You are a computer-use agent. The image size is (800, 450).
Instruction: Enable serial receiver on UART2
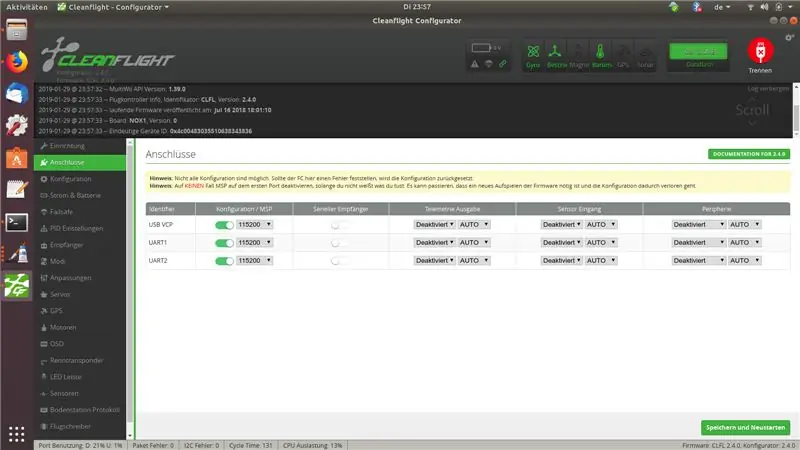[340, 261]
